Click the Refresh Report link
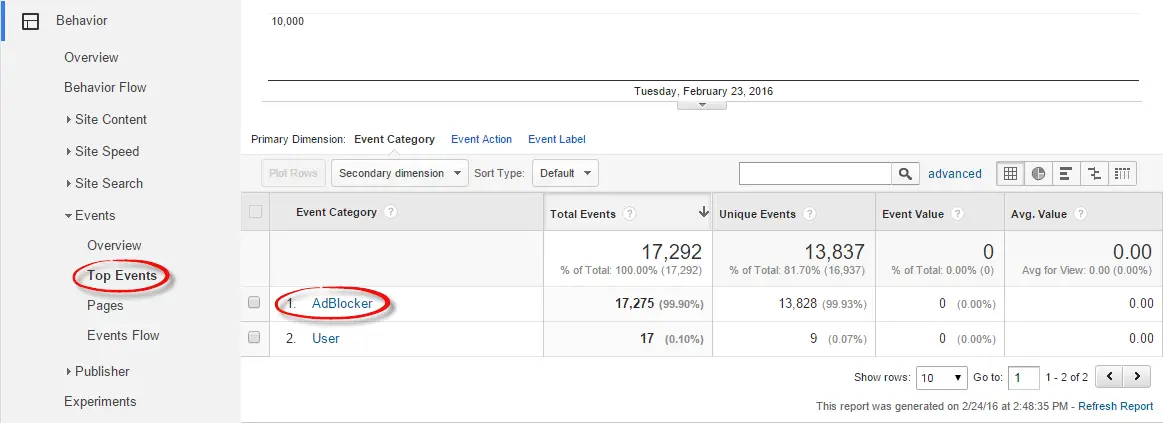This screenshot has height=423, width=1163. [1115, 406]
